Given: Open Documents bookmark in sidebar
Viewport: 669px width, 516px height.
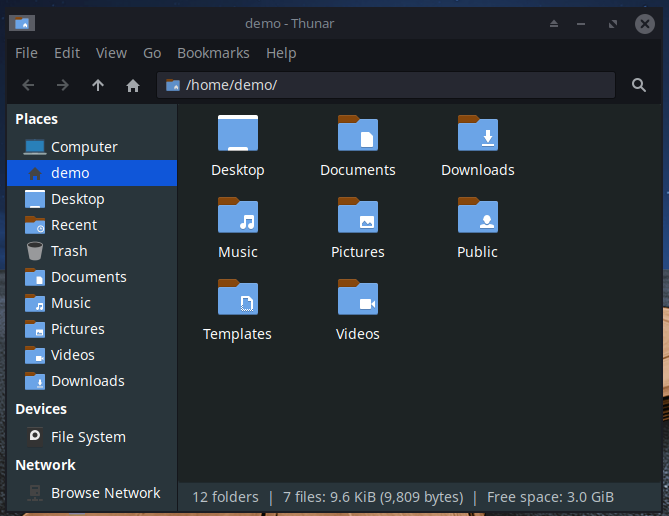Looking at the screenshot, I should [92, 277].
